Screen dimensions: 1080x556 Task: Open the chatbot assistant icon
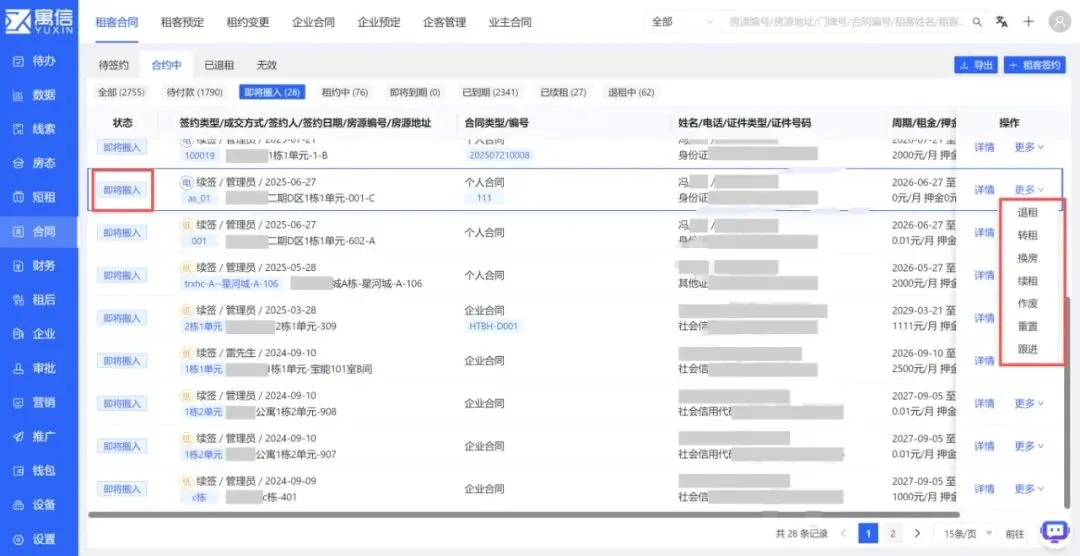click(x=1055, y=531)
